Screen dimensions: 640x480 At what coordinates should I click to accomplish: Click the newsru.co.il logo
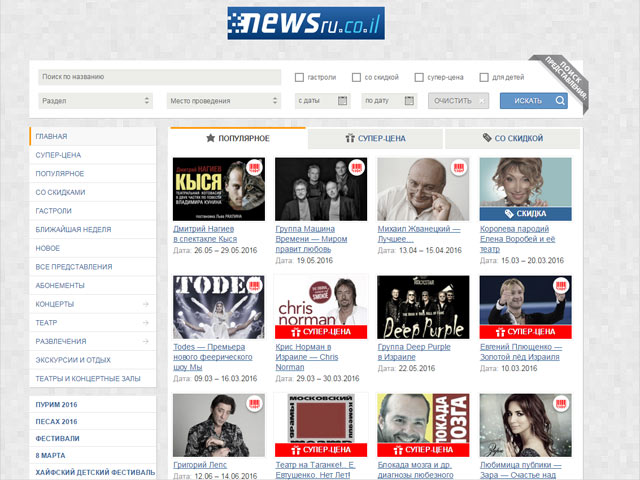[x=306, y=23]
